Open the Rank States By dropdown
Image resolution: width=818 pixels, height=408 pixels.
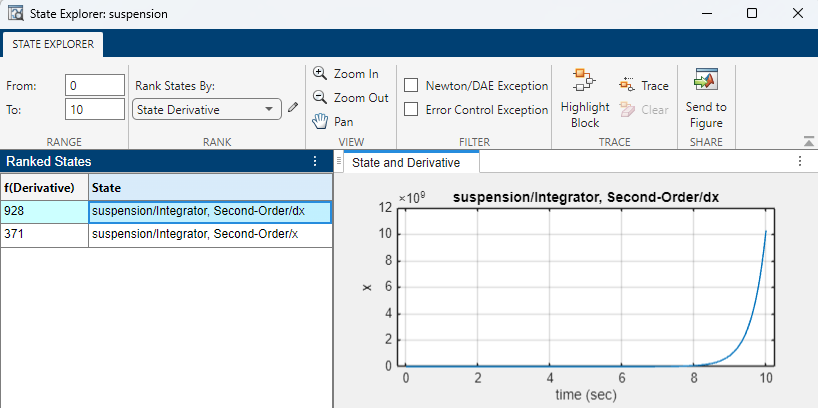[x=207, y=110]
